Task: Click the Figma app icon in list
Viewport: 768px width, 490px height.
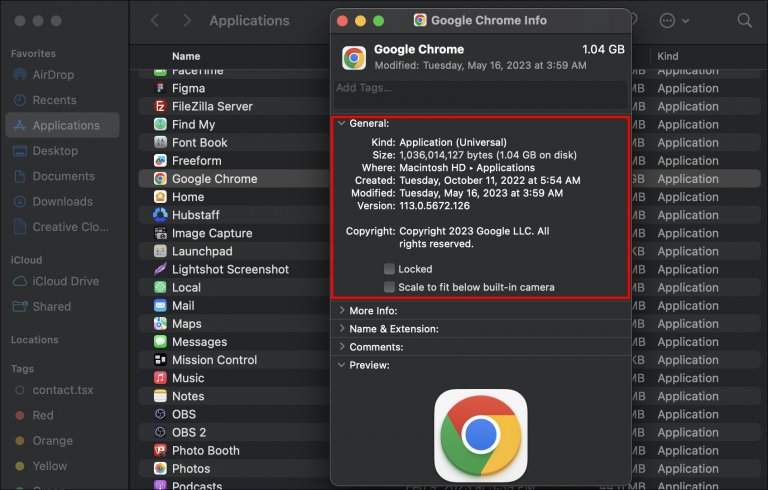Action: 160,89
